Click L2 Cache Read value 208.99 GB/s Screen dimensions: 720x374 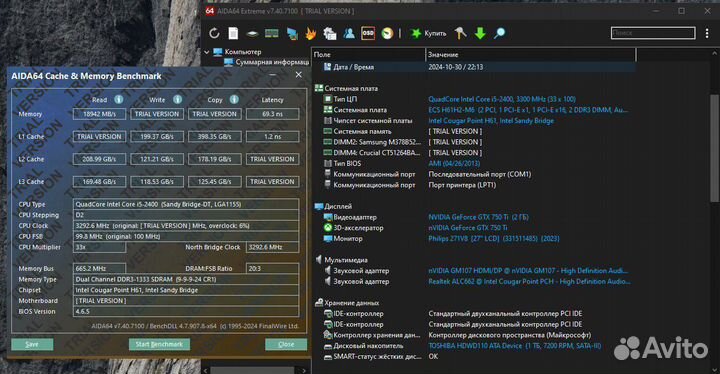(99, 159)
